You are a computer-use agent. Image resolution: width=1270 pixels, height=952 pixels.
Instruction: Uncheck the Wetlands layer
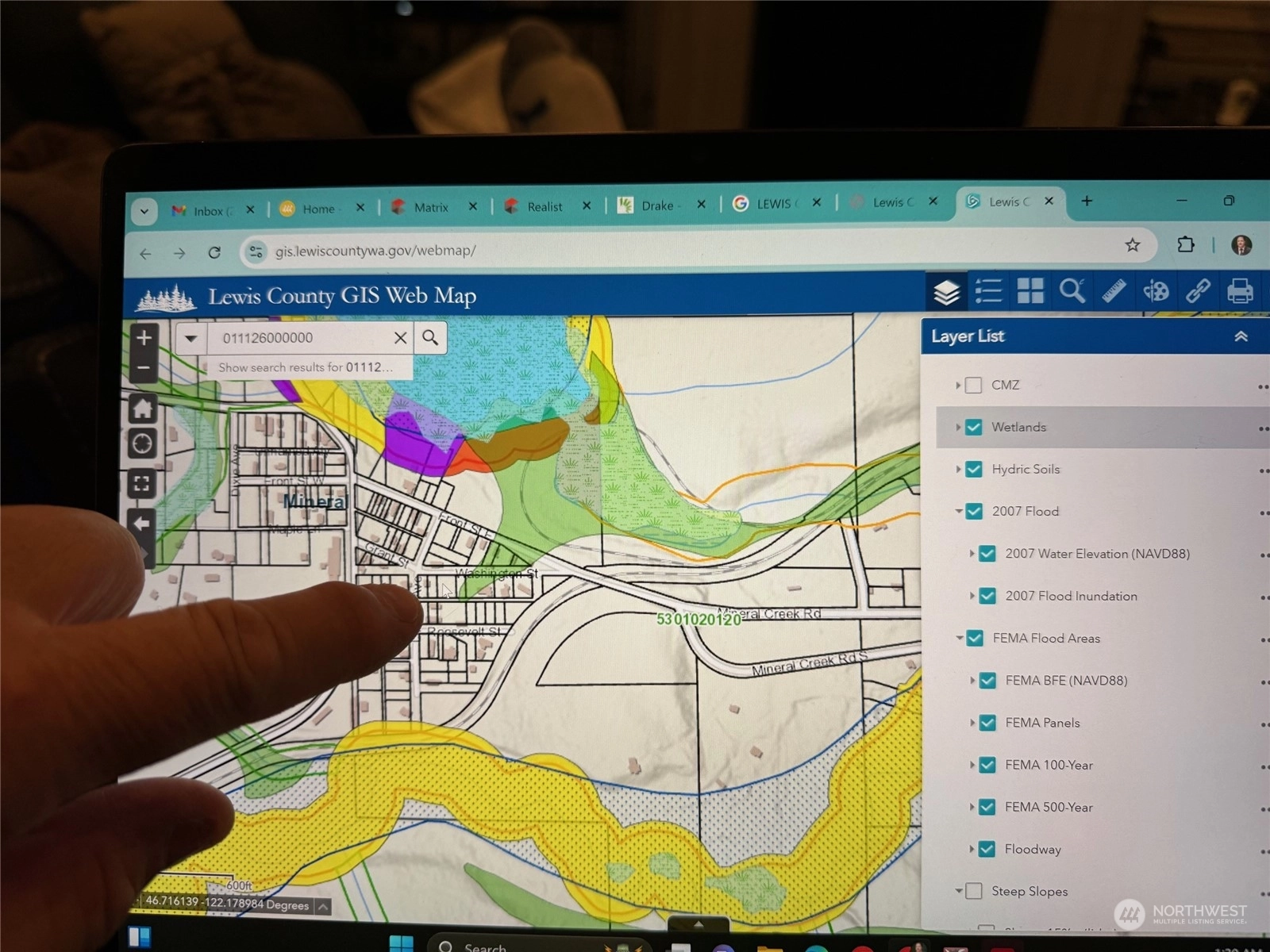(973, 428)
